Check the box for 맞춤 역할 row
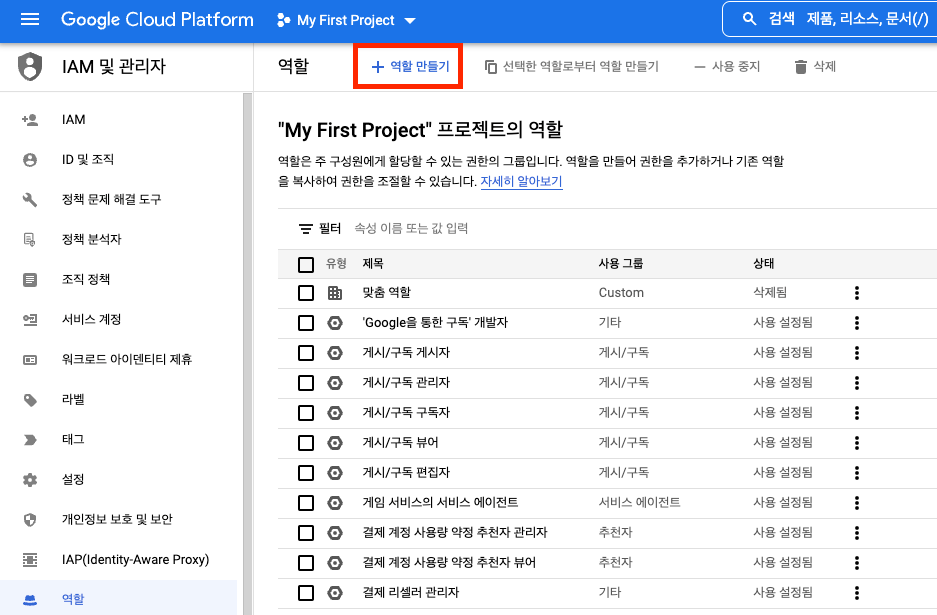 click(306, 293)
